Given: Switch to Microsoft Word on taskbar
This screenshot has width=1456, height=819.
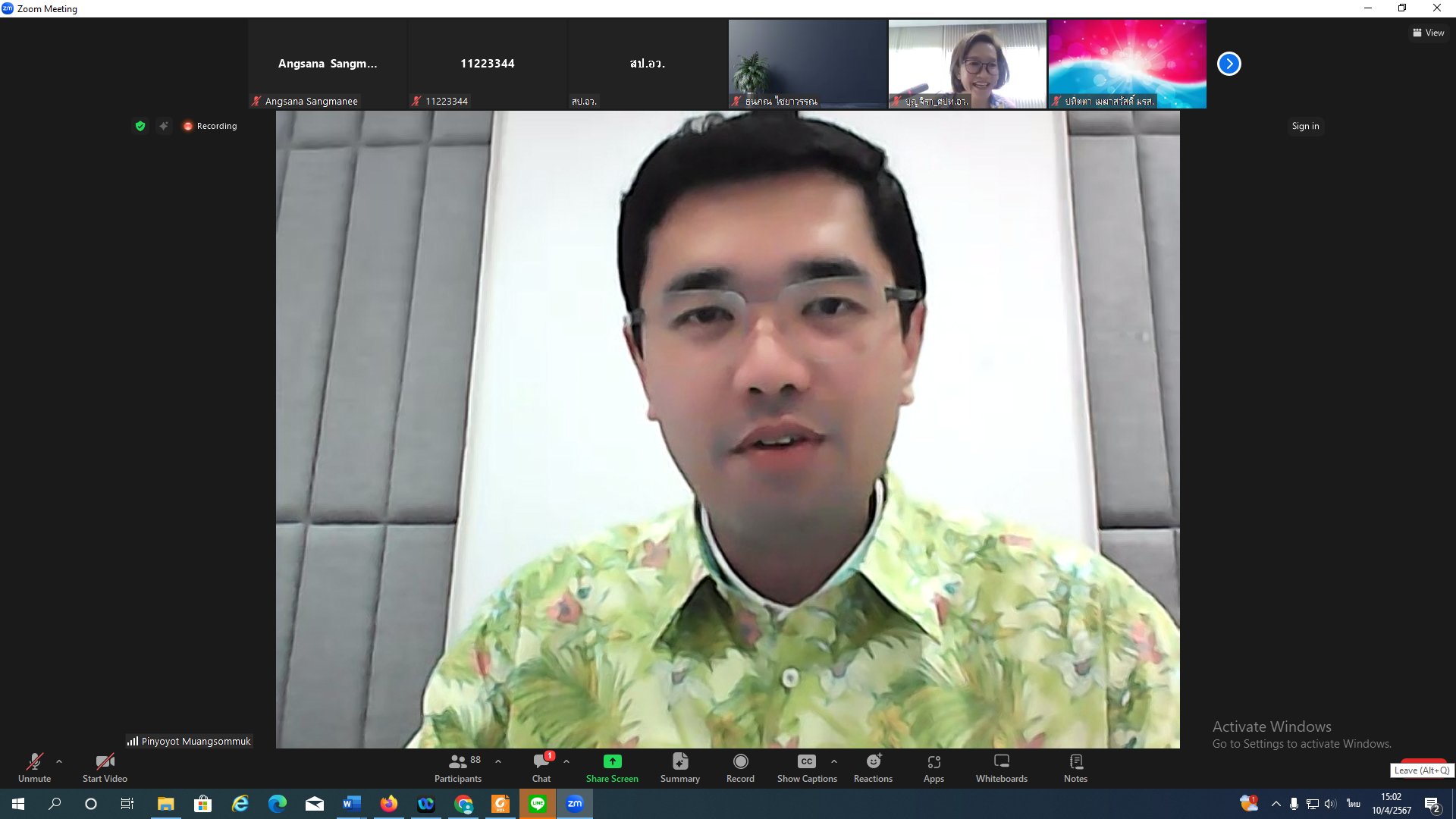Looking at the screenshot, I should click(x=351, y=804).
